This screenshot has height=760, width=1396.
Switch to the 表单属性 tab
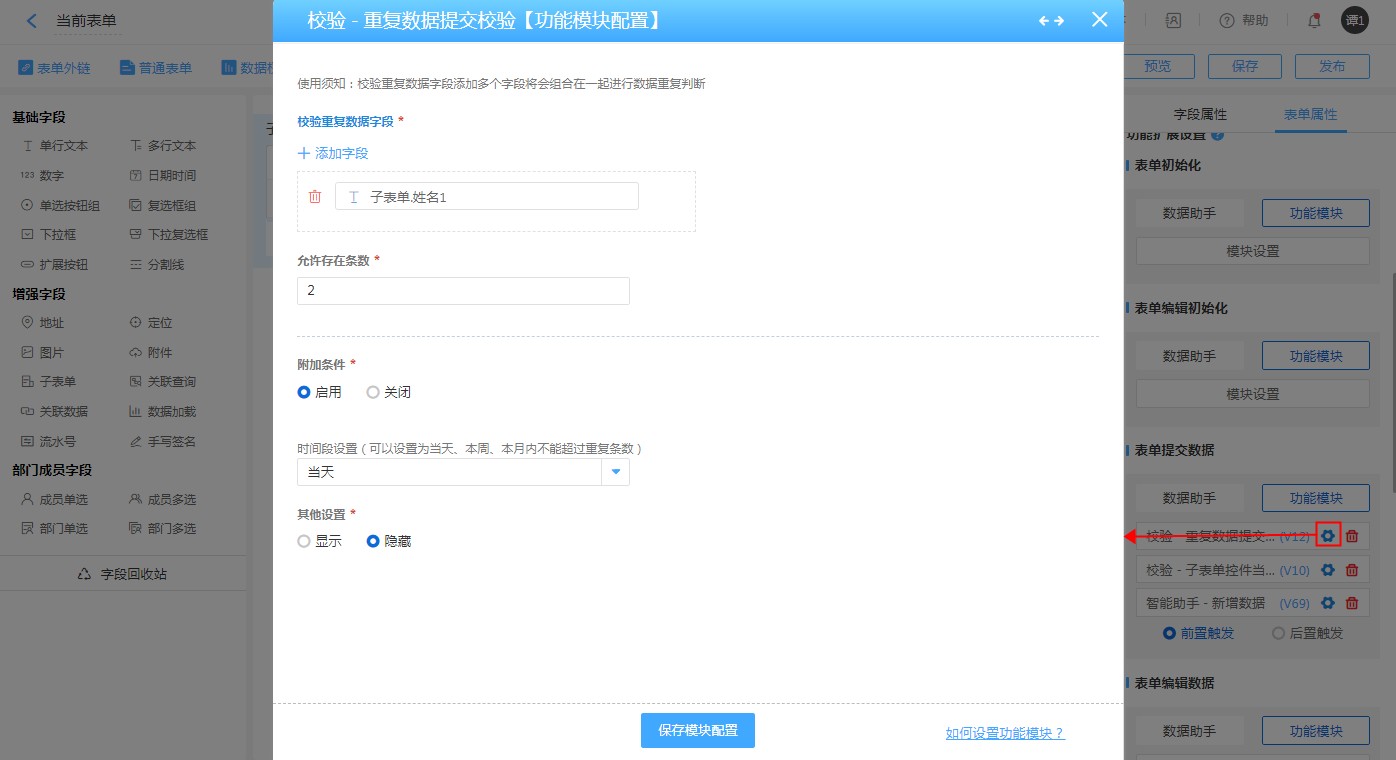tap(1310, 115)
